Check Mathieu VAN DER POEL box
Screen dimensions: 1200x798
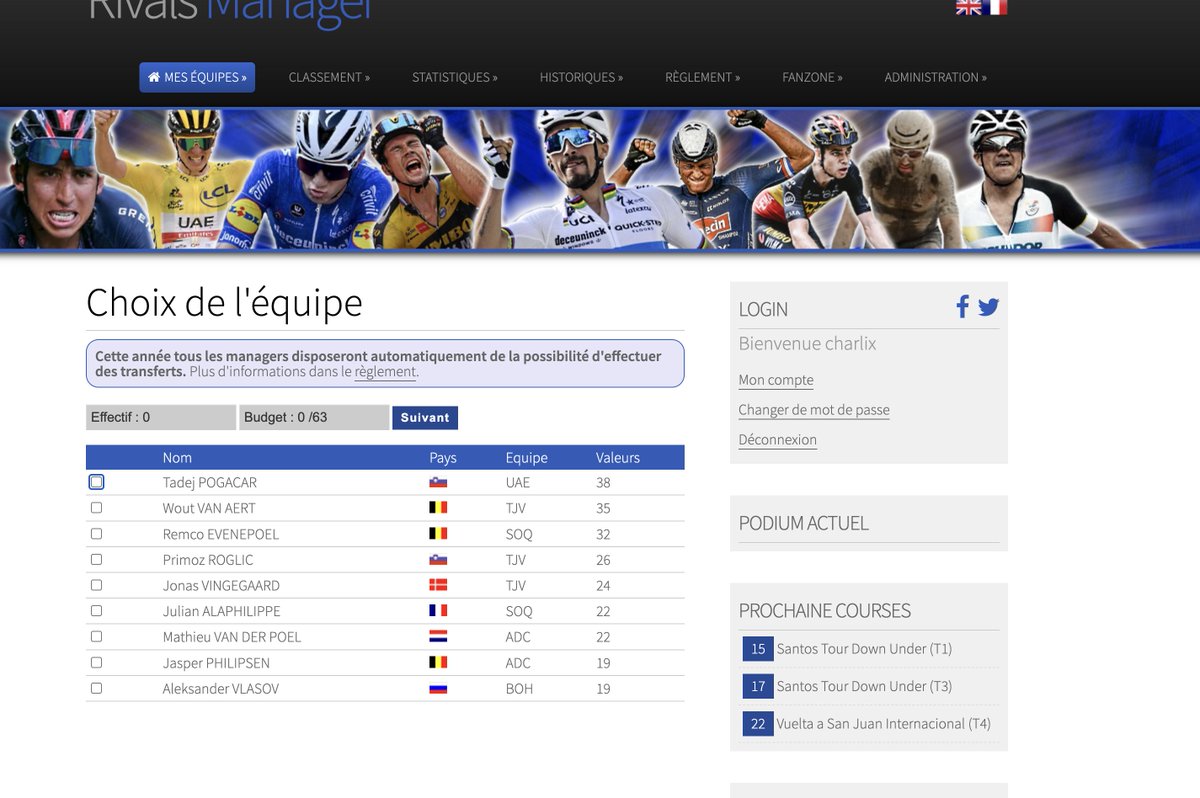[x=96, y=637]
